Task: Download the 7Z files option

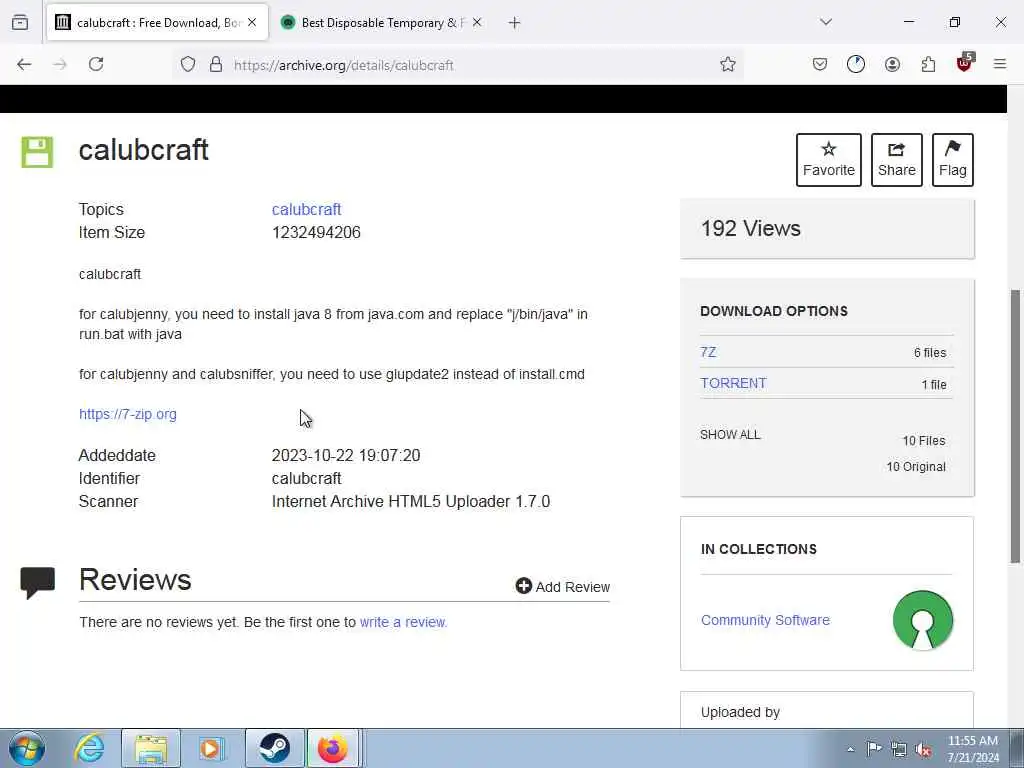Action: pyautogui.click(x=708, y=352)
